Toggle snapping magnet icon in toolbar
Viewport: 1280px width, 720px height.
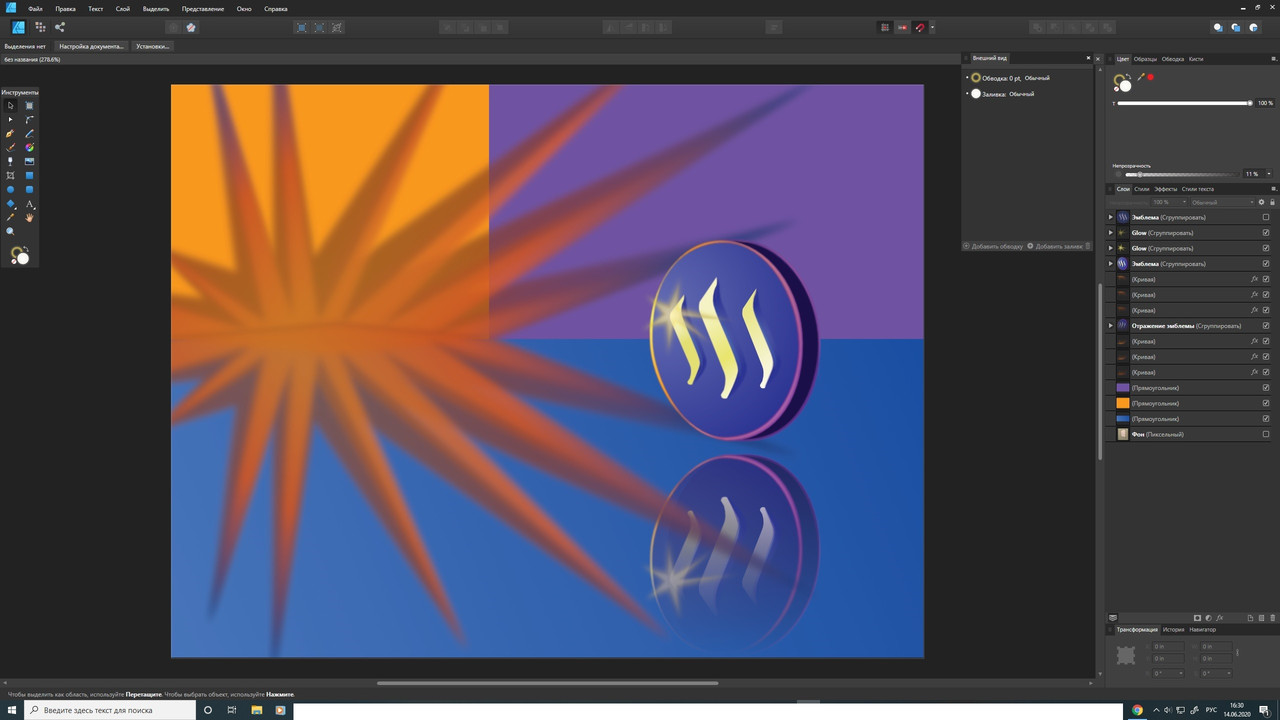(x=920, y=28)
